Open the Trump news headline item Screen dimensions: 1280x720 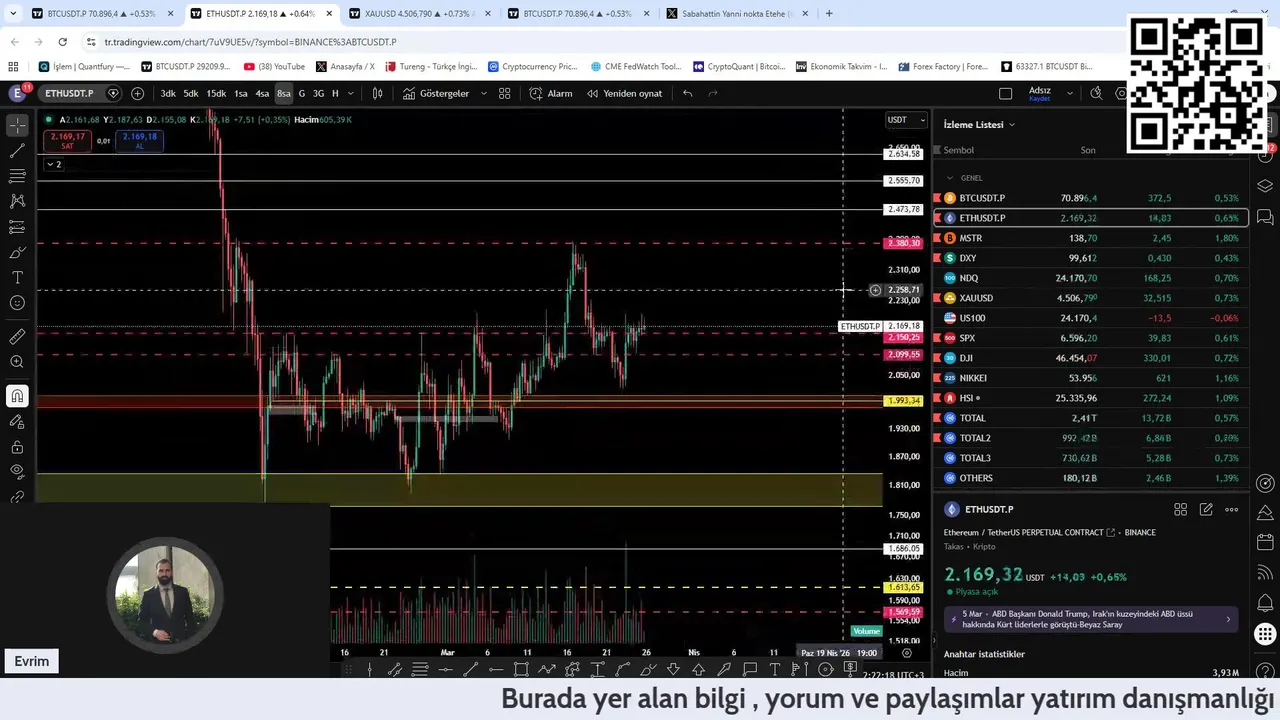[1090, 619]
